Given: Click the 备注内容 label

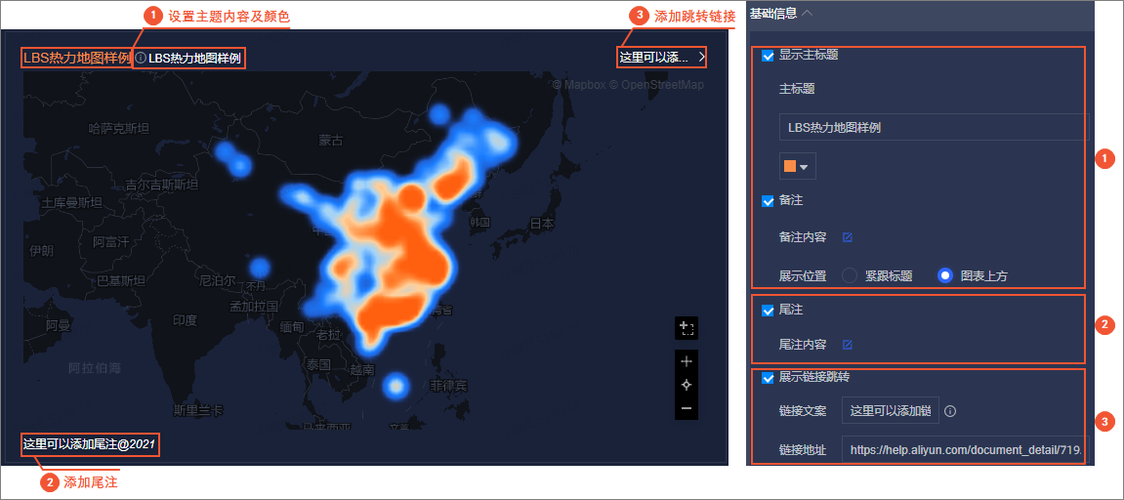Looking at the screenshot, I should coord(803,237).
